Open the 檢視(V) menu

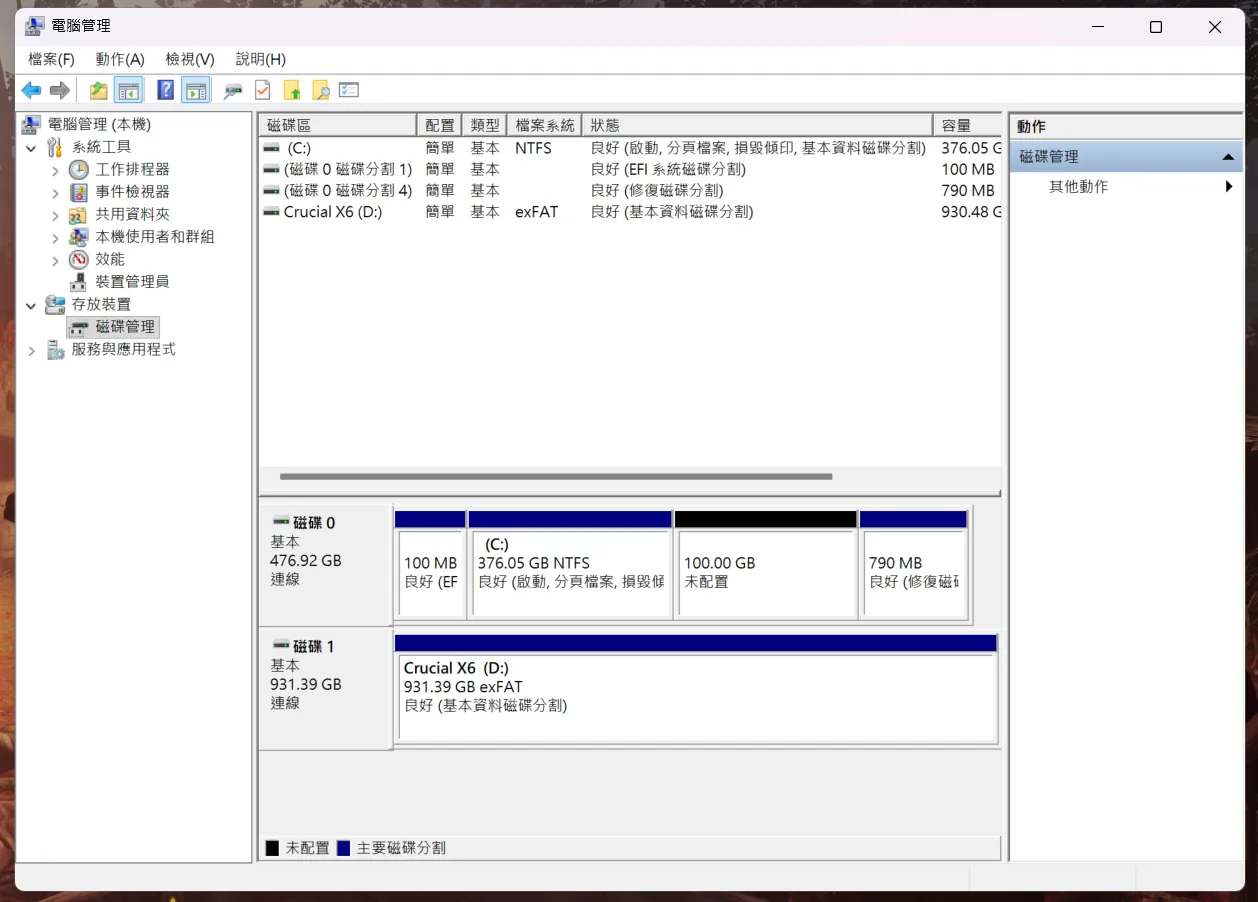[x=190, y=59]
